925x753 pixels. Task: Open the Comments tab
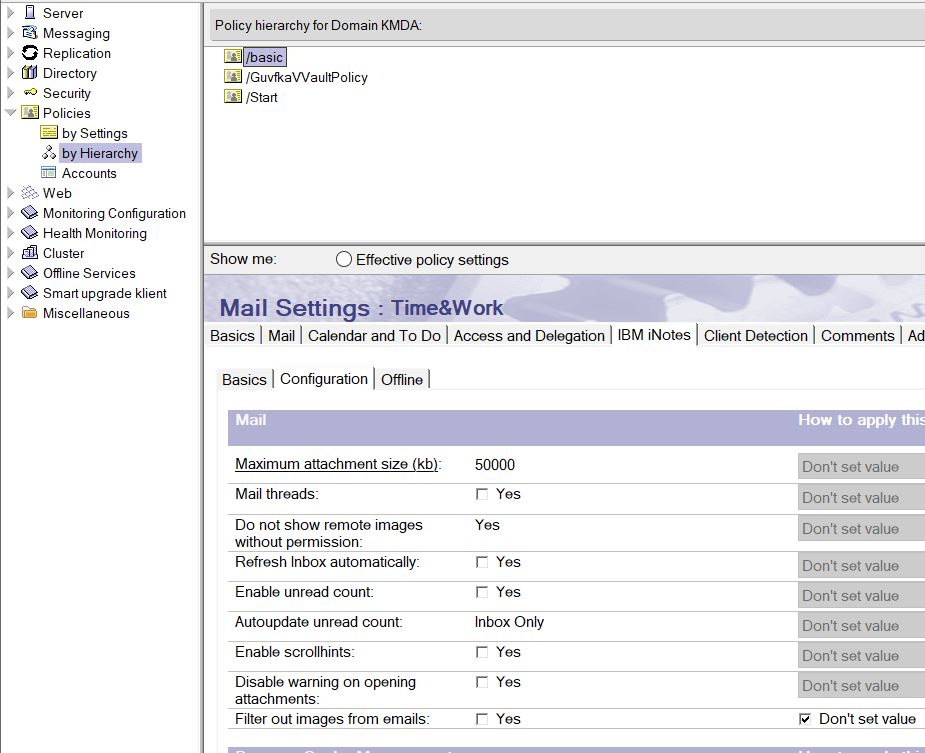(858, 336)
